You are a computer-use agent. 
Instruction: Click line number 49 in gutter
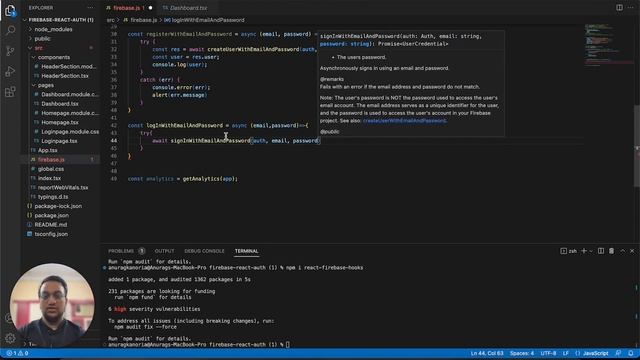113,179
